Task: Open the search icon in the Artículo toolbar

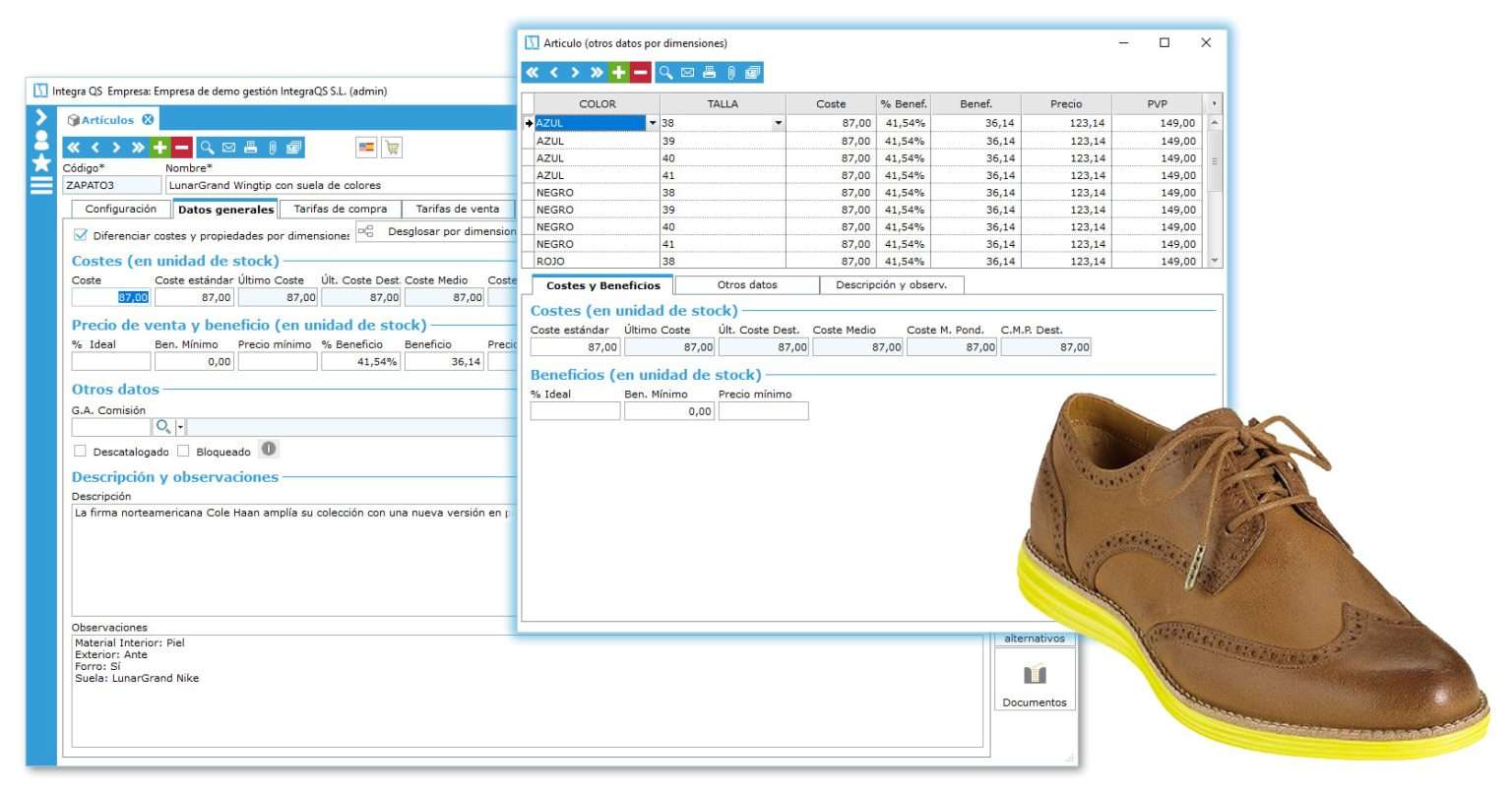Action: (666, 71)
